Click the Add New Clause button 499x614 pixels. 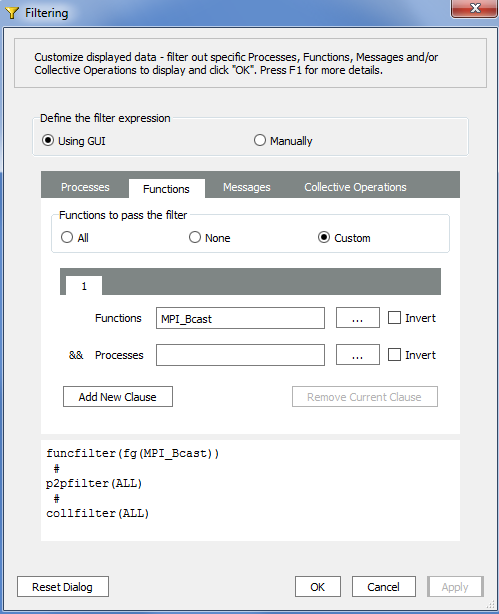click(118, 397)
